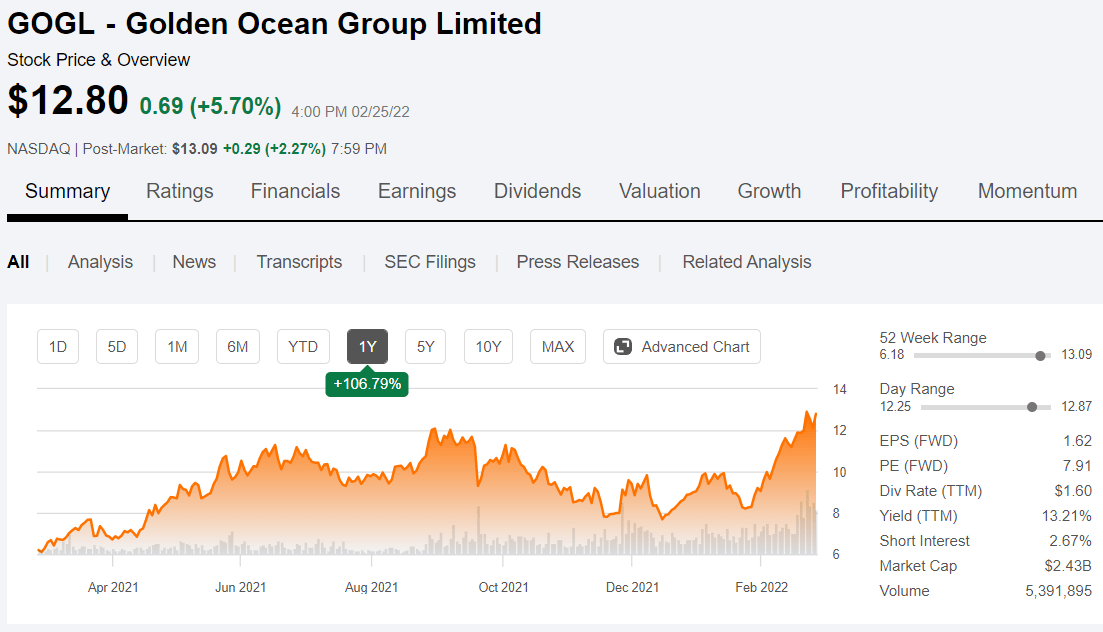1103x632 pixels.
Task: Open the Earnings tab
Action: (x=417, y=191)
